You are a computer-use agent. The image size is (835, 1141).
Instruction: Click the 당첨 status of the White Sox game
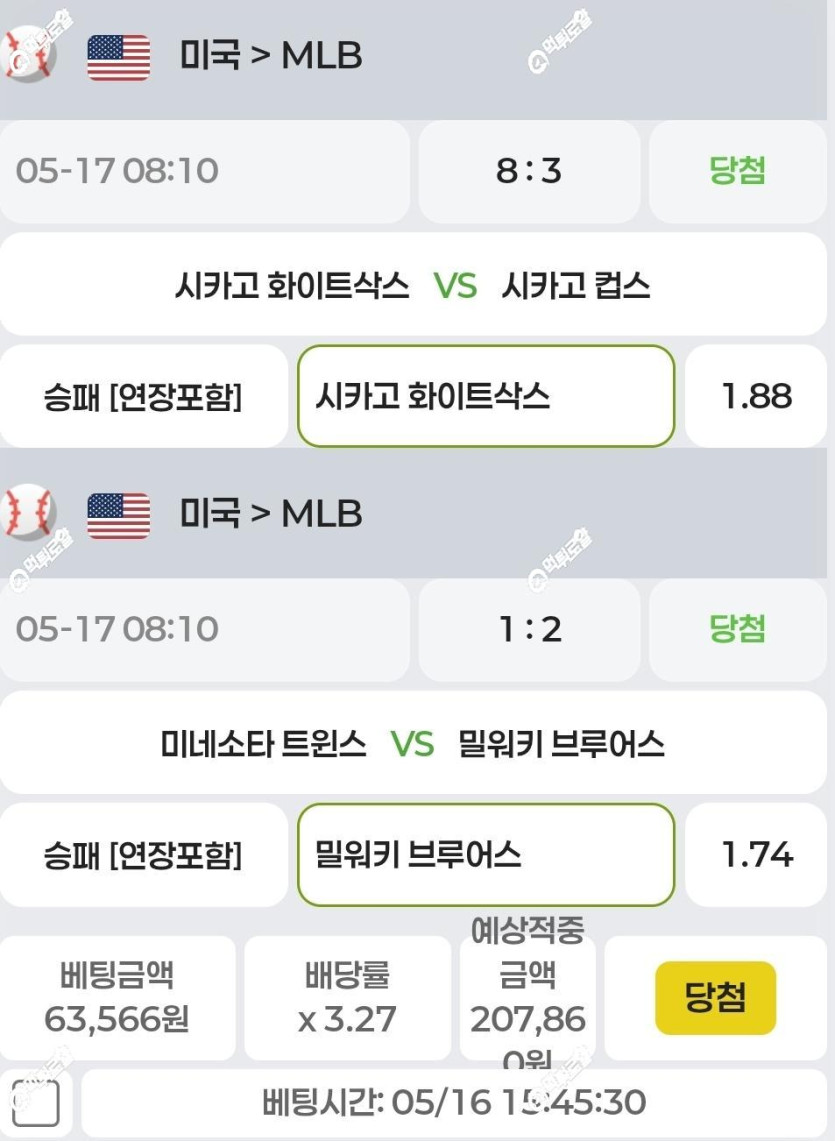(x=737, y=172)
